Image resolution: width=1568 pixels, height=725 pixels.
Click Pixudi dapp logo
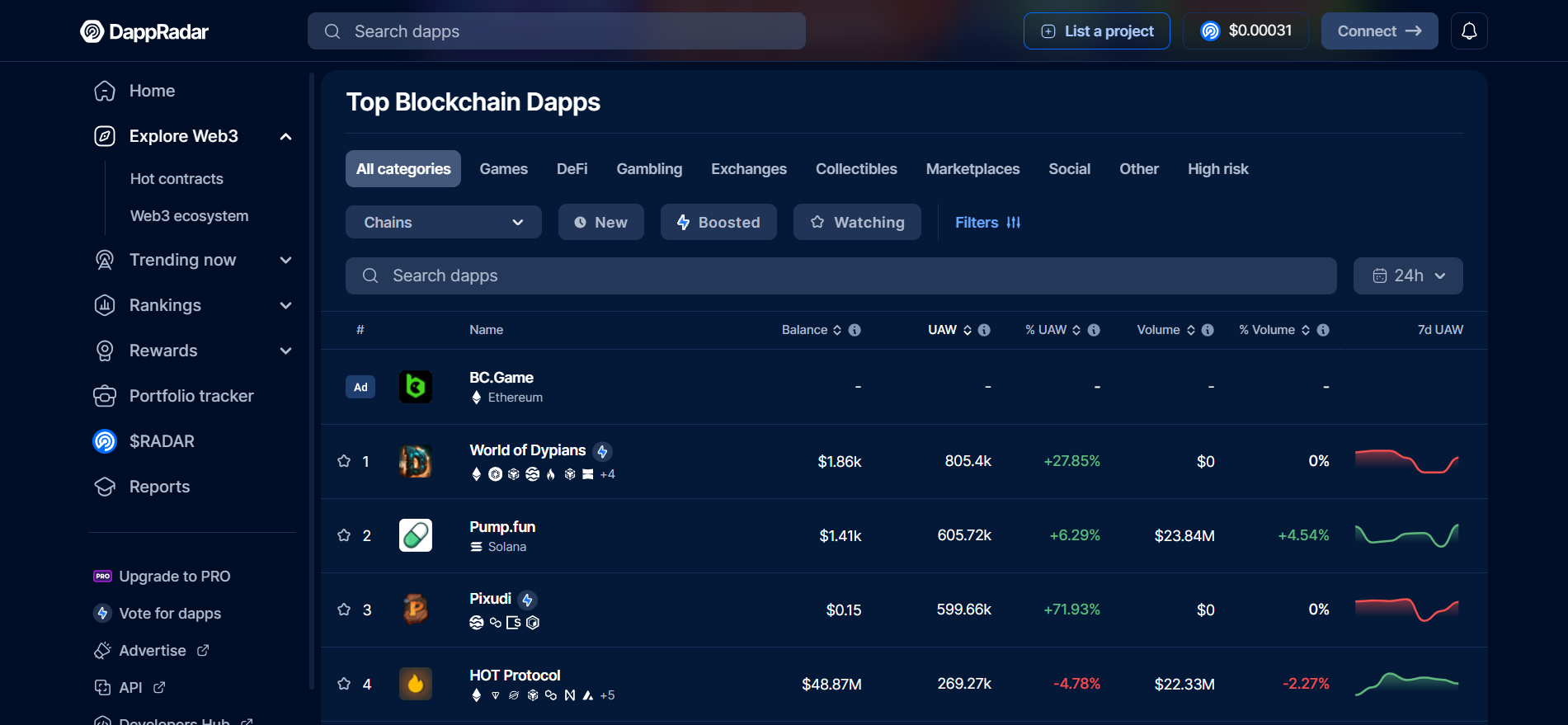416,610
